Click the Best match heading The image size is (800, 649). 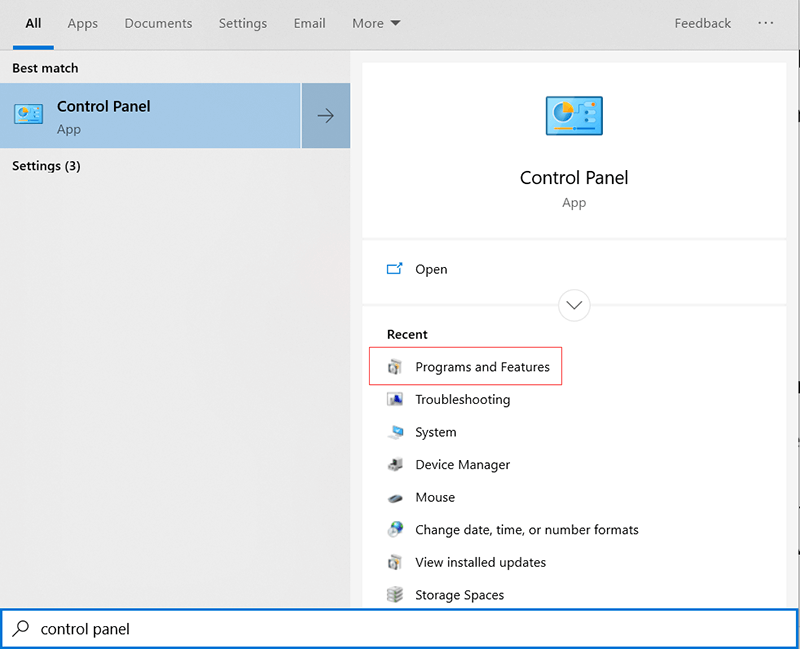[45, 68]
